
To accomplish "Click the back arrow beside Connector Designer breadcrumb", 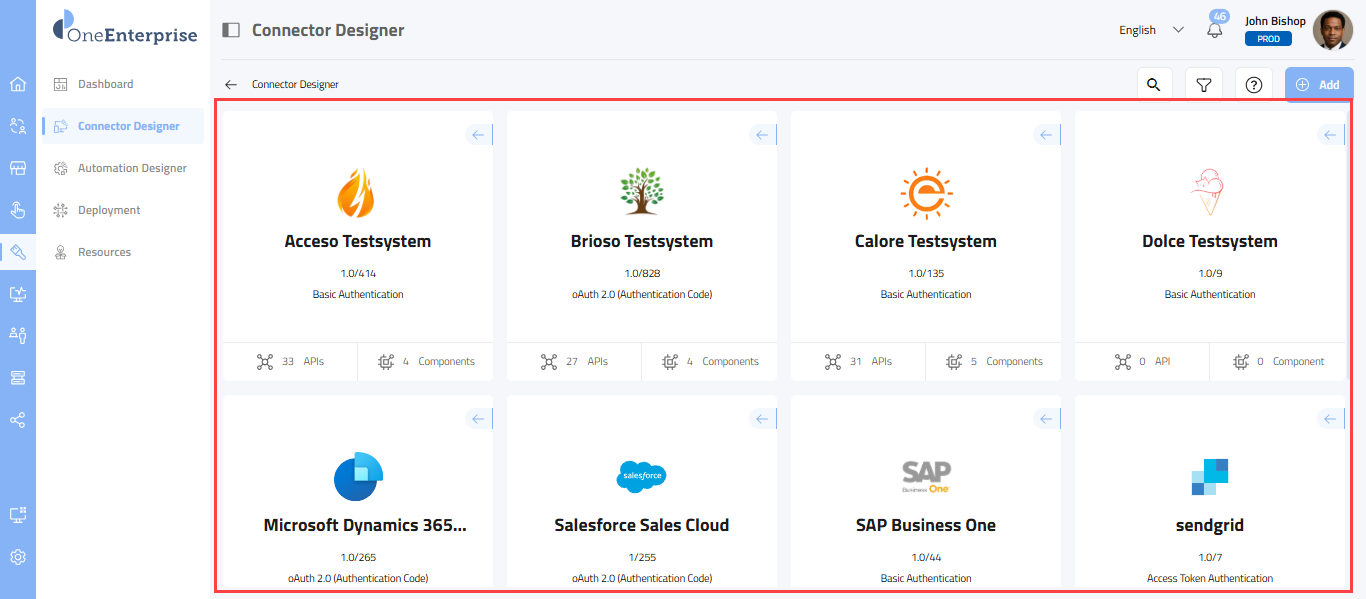I will (x=231, y=85).
